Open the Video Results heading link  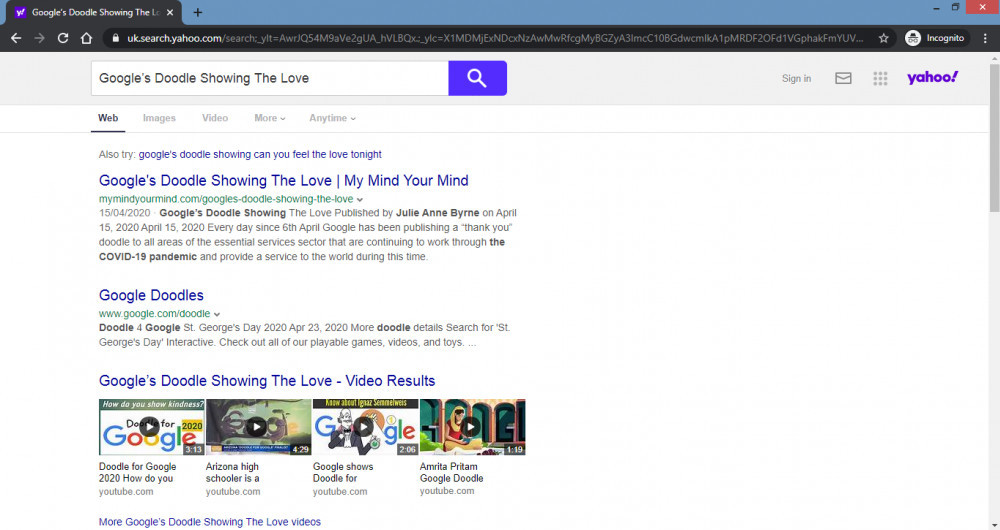coord(267,381)
